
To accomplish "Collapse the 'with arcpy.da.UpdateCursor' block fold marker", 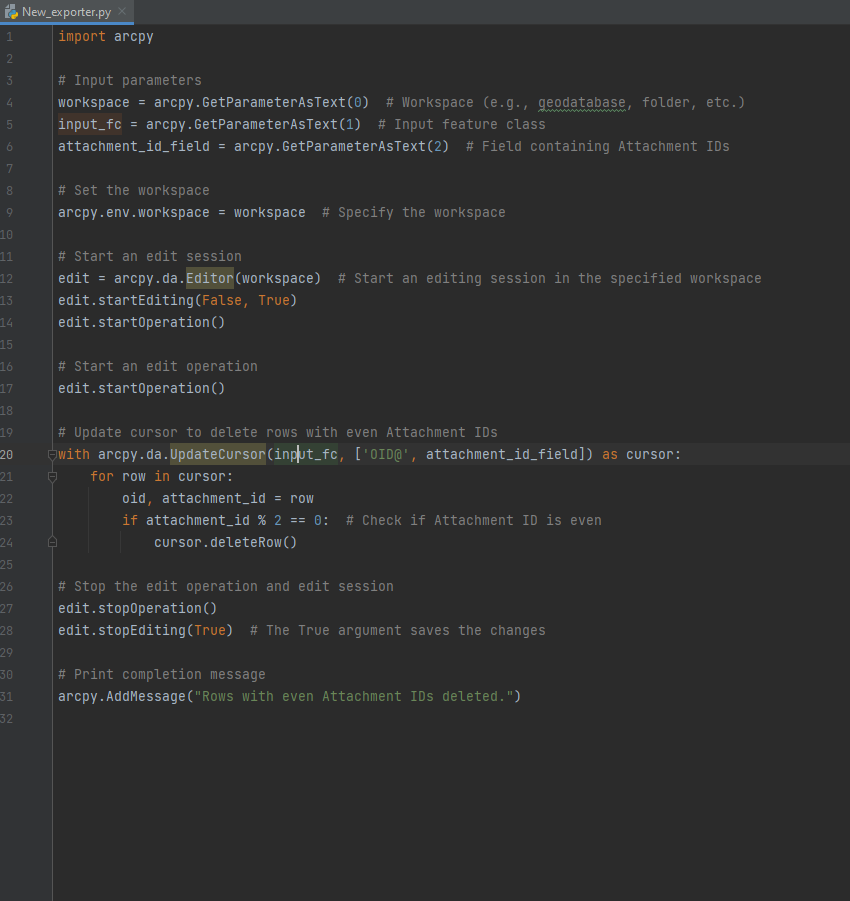I will [x=52, y=455].
